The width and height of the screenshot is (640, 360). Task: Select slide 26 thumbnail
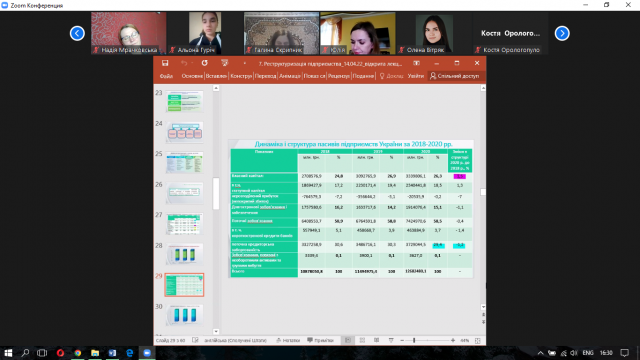pyautogui.click(x=184, y=193)
